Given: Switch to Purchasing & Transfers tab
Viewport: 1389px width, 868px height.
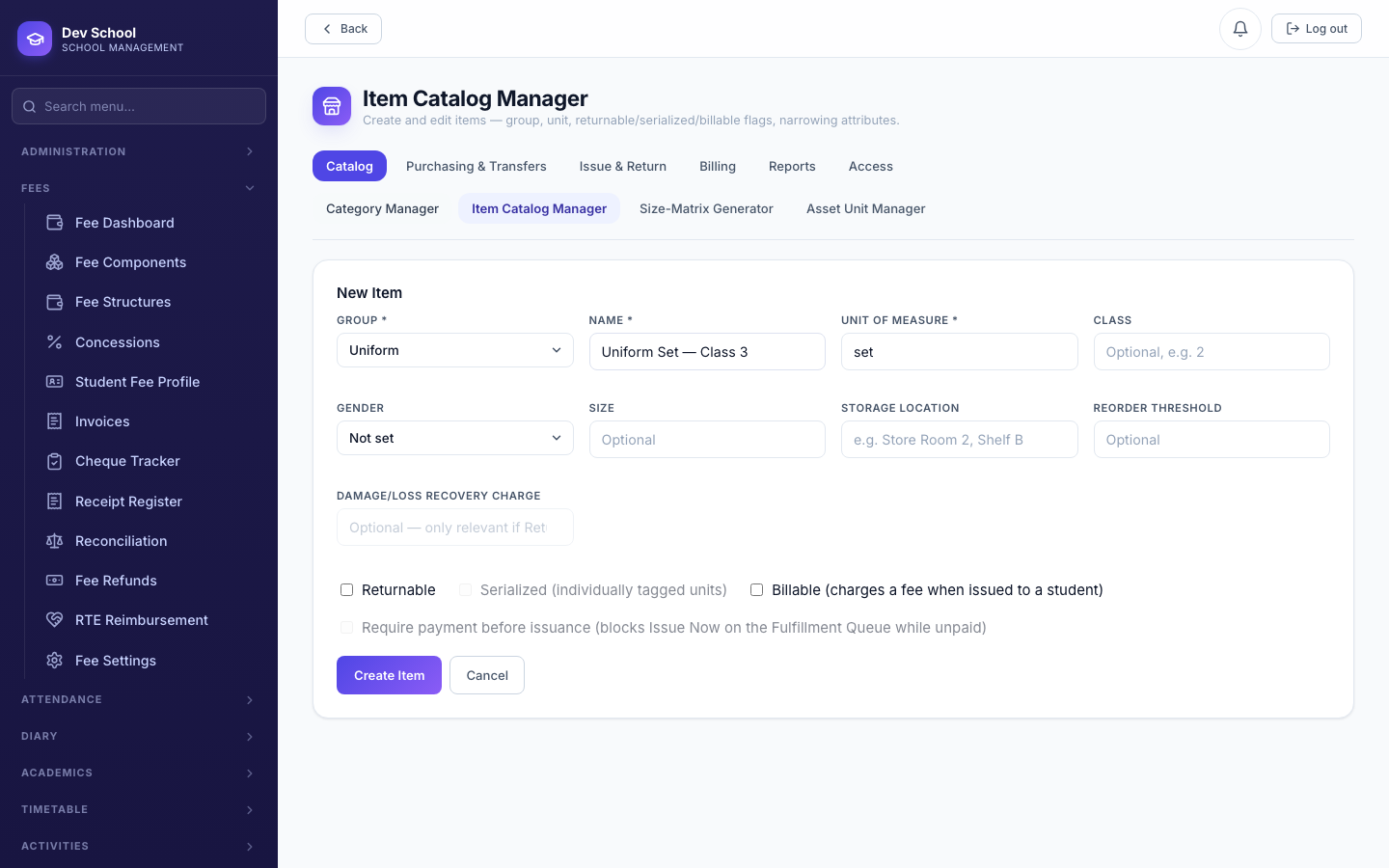Looking at the screenshot, I should coord(477,166).
